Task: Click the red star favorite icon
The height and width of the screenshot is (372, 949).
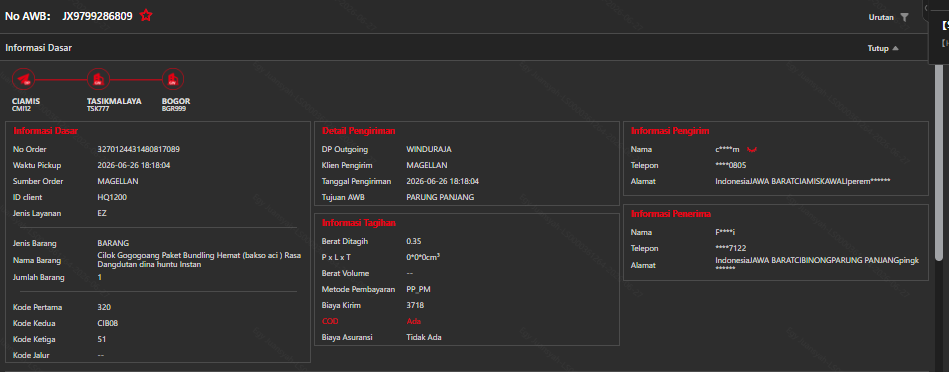Action: (x=146, y=16)
